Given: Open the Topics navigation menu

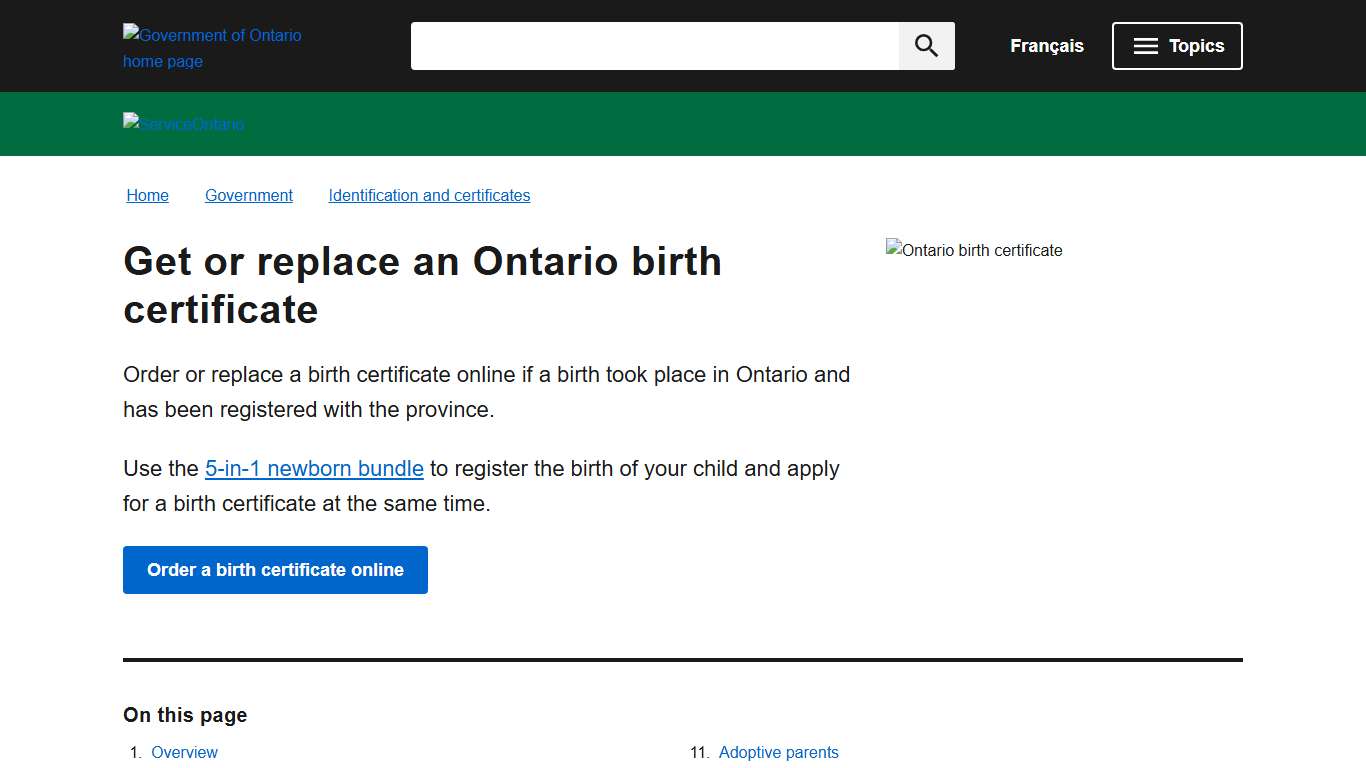Looking at the screenshot, I should click(x=1177, y=45).
